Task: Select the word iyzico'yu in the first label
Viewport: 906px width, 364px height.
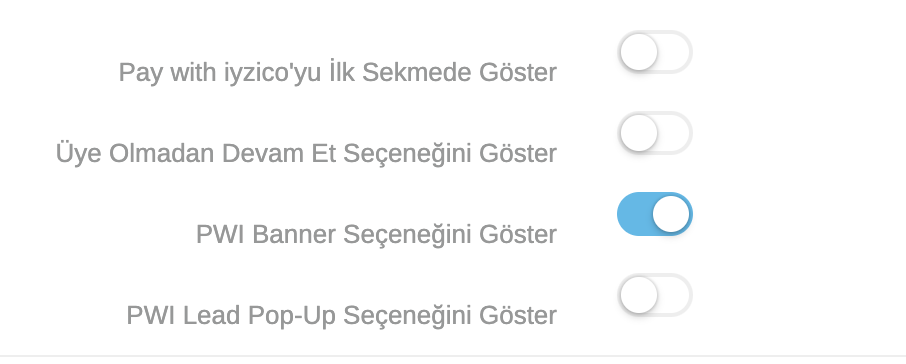Action: pyautogui.click(x=272, y=74)
